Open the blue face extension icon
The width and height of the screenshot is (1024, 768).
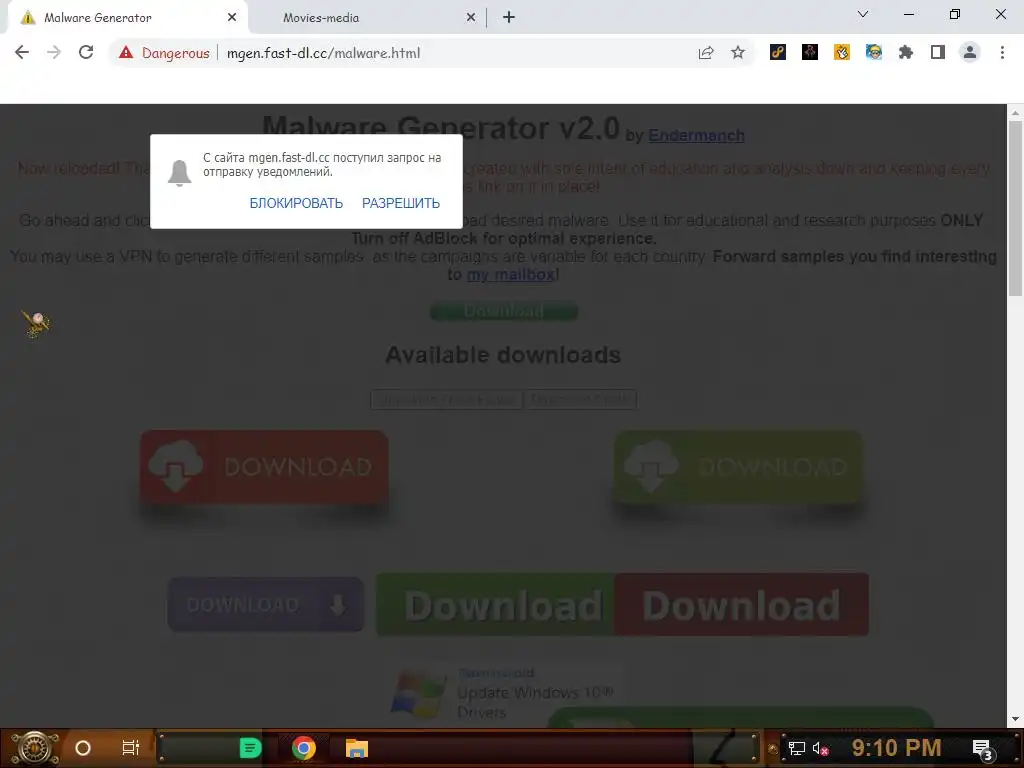click(x=873, y=52)
